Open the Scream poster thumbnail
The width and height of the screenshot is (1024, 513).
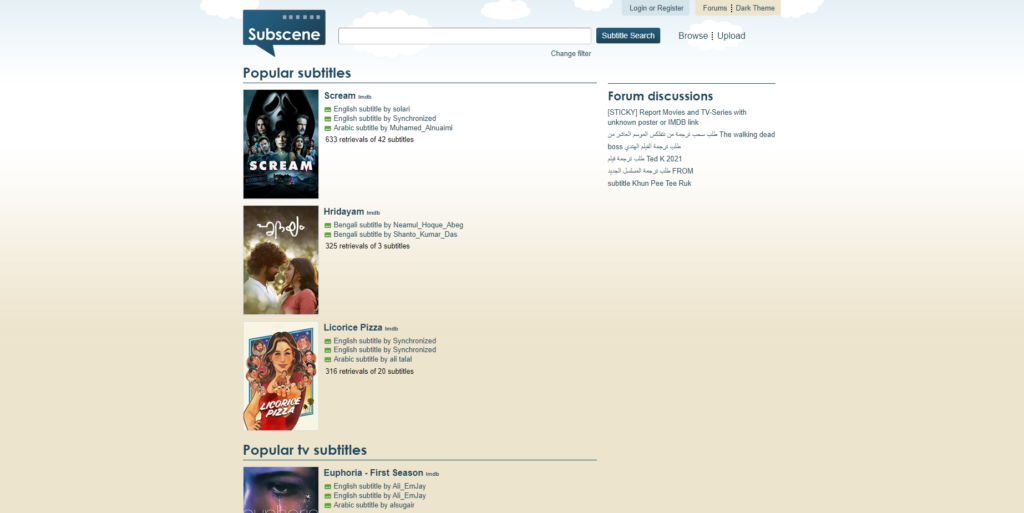click(x=281, y=144)
